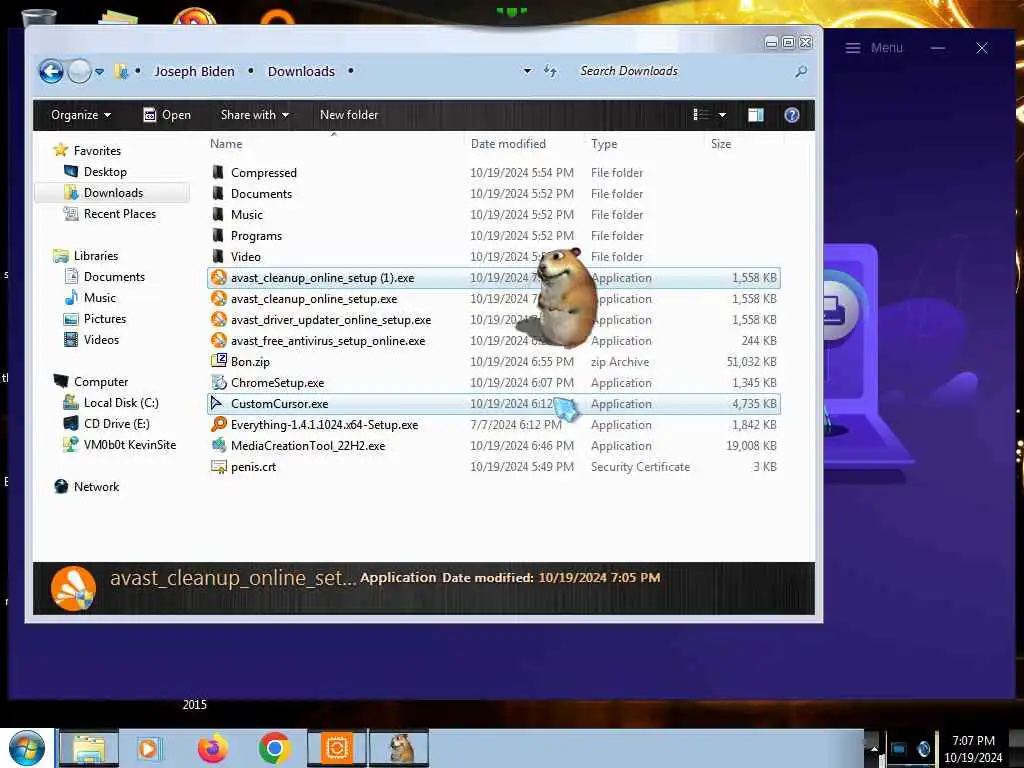Viewport: 1024px width, 768px height.
Task: Select the penis.crt certificate icon
Action: [219, 466]
